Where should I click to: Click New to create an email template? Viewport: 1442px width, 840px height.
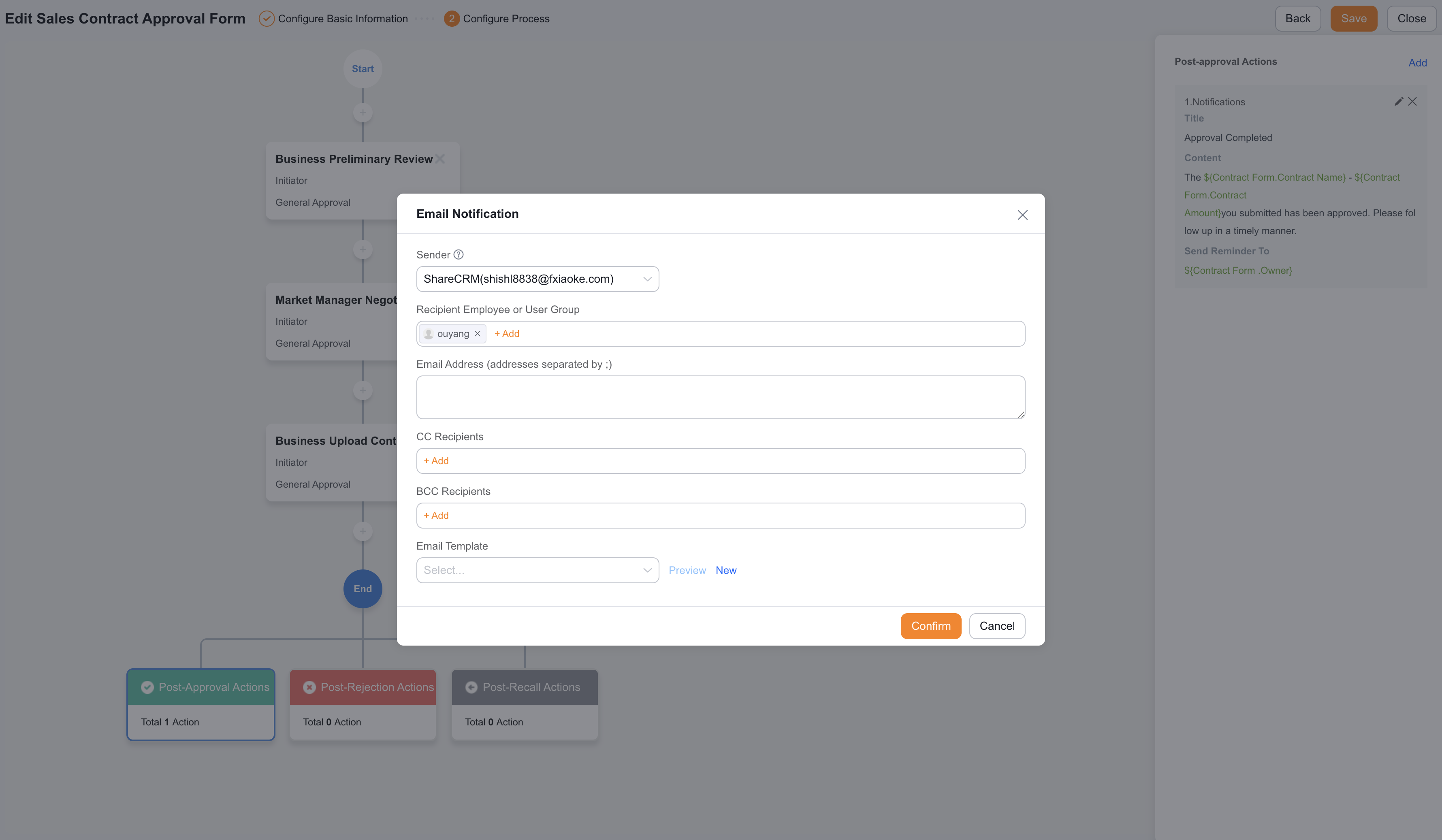725,570
